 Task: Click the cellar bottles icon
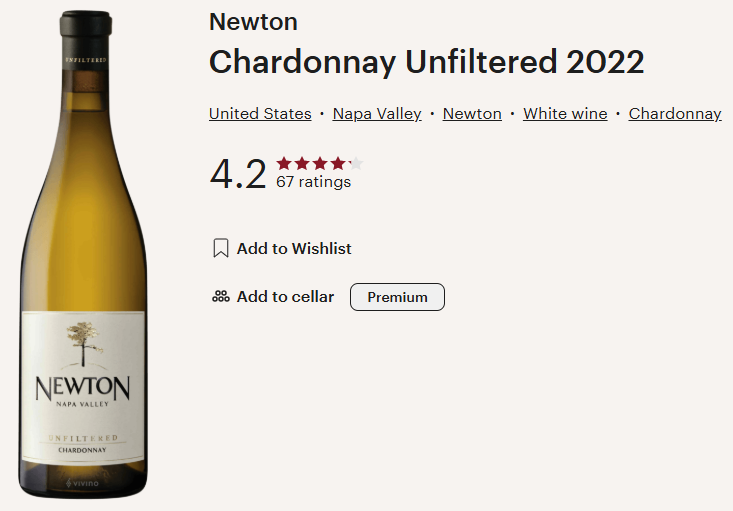click(221, 297)
